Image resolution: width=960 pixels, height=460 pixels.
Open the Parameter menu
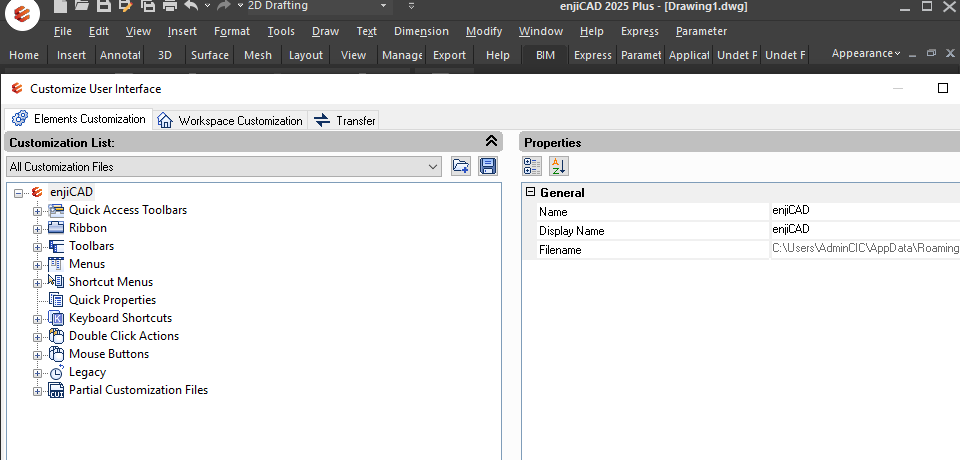[702, 31]
